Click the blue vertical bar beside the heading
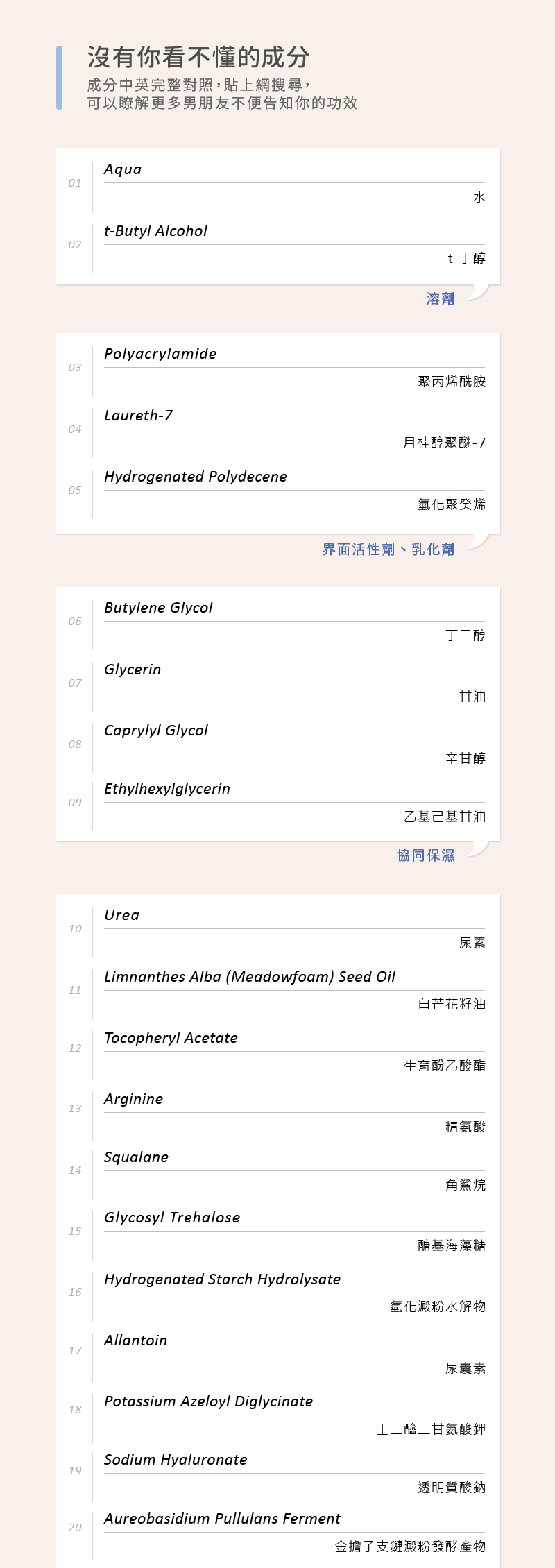Image resolution: width=555 pixels, height=1568 pixels. click(x=60, y=78)
